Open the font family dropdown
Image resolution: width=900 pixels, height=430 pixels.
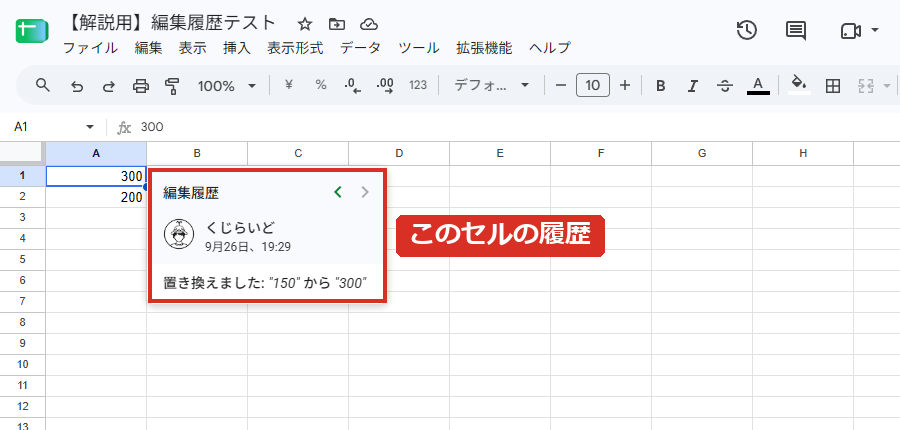click(x=491, y=86)
